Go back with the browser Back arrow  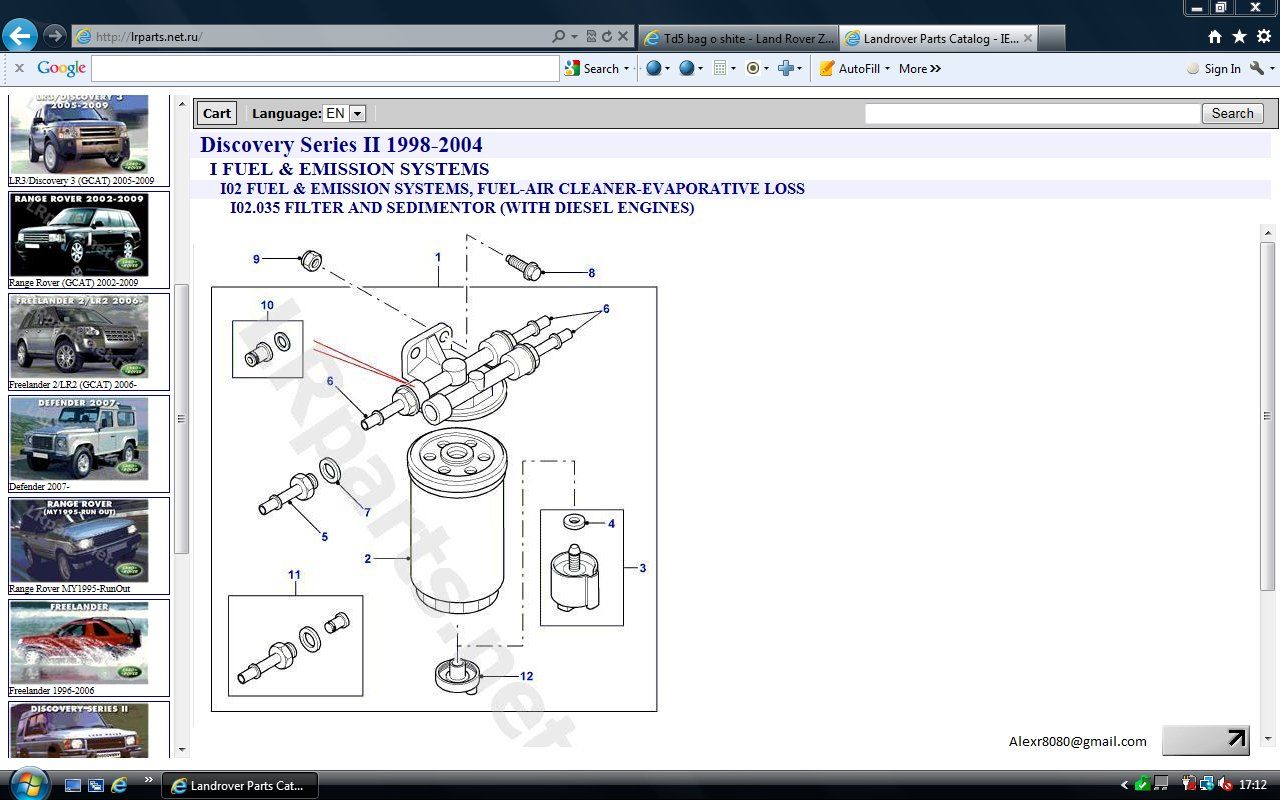[20, 36]
